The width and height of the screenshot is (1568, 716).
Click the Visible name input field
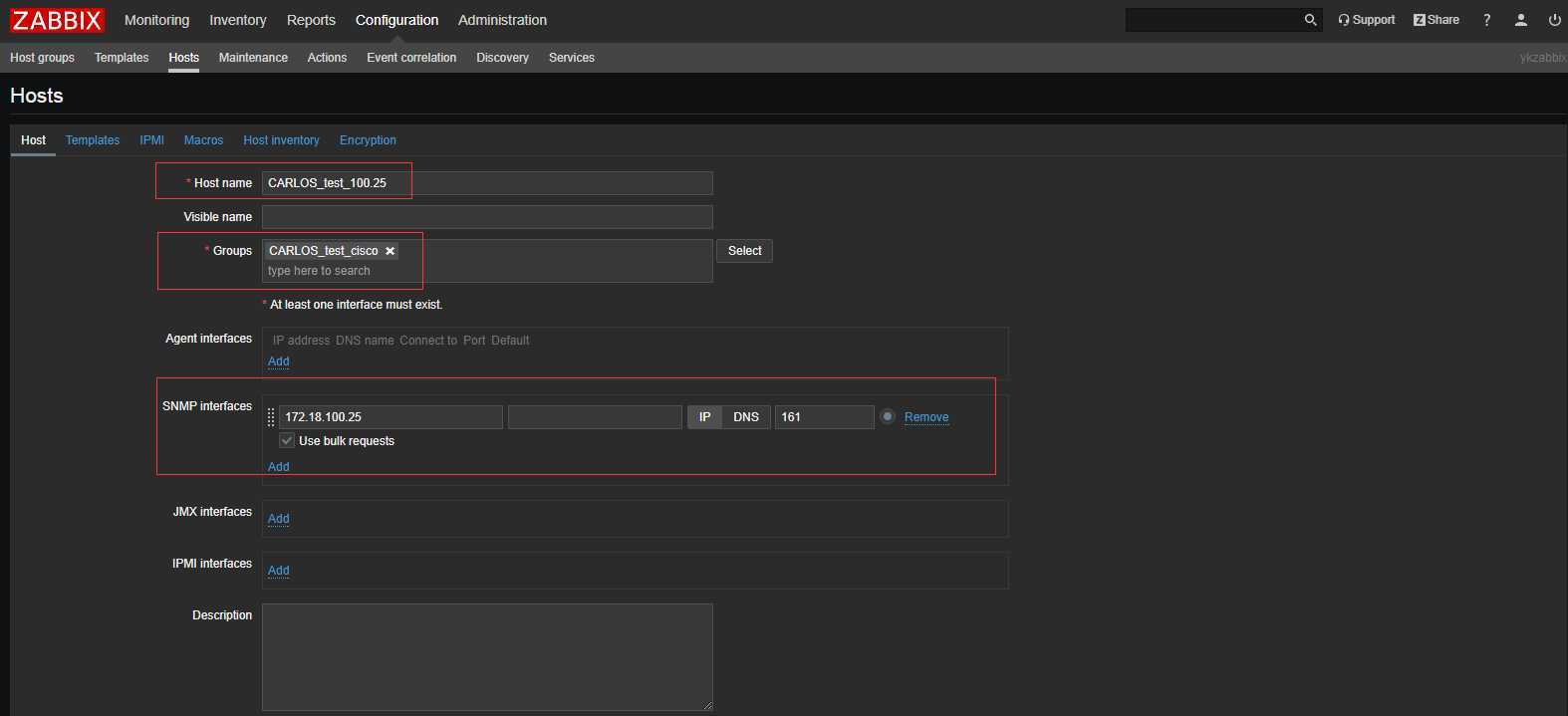point(487,217)
